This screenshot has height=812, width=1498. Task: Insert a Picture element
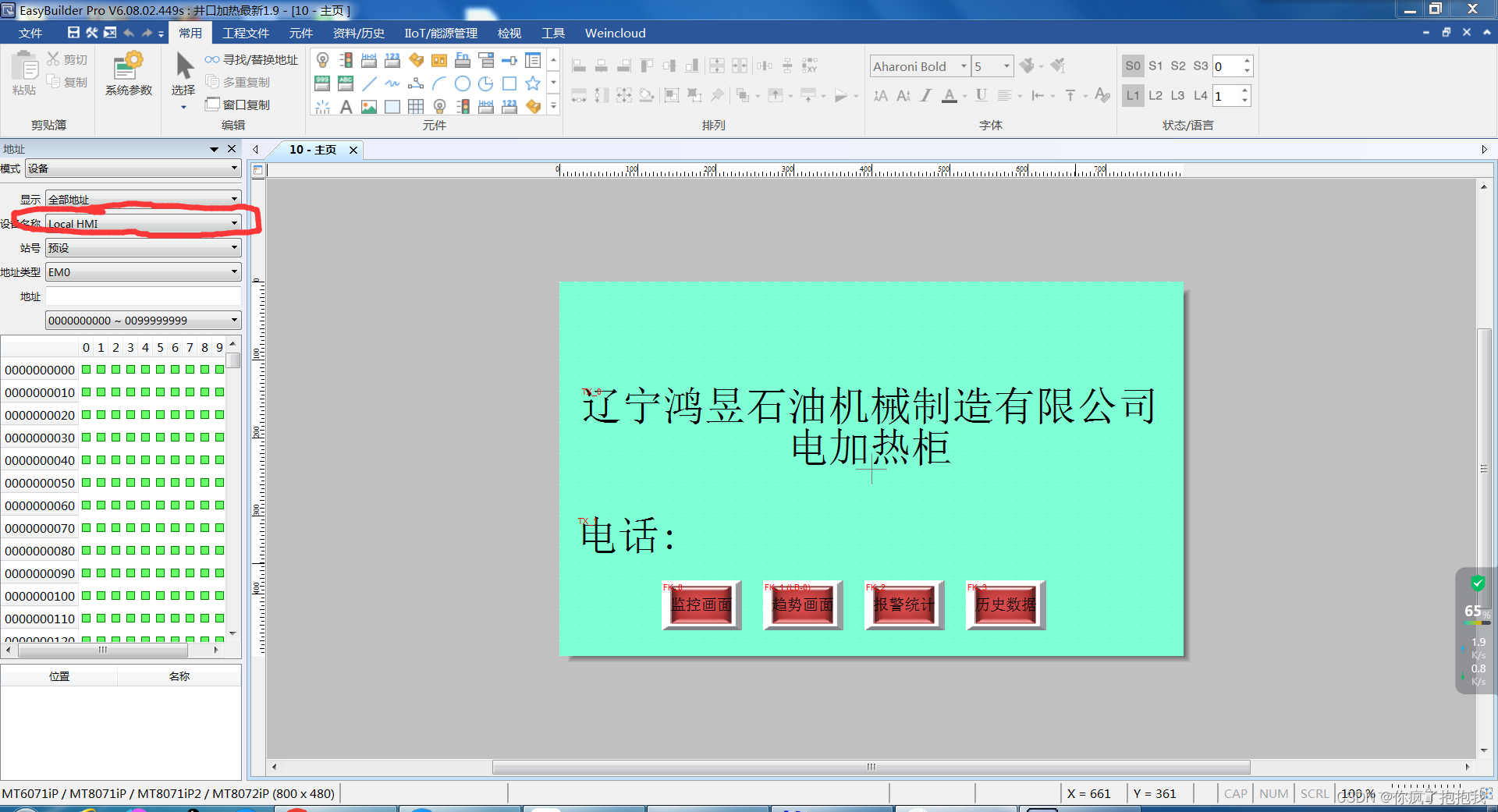tap(369, 107)
